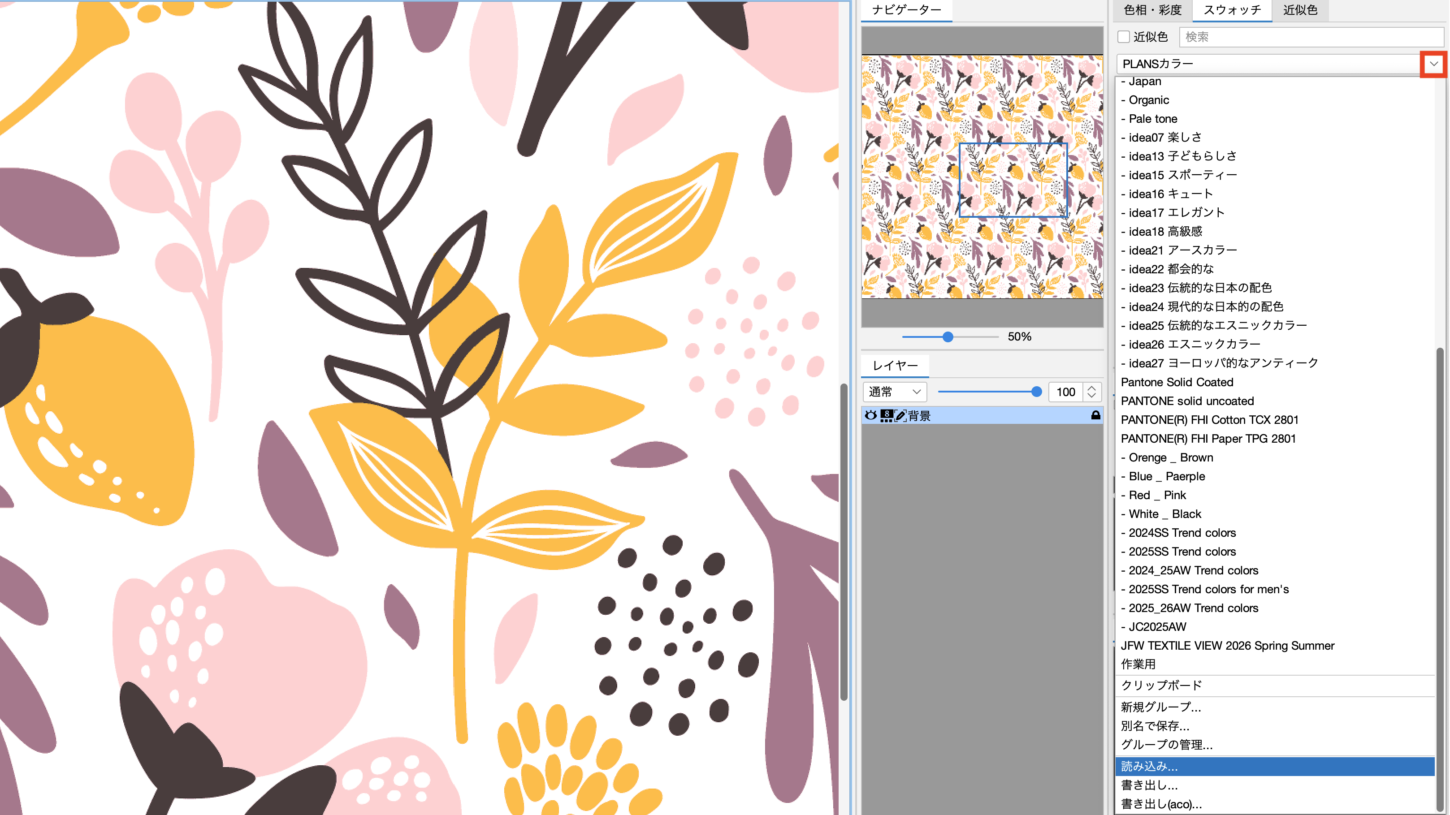Enable the 近似色 checkbox
Viewport: 1450px width, 815px height.
(1124, 37)
